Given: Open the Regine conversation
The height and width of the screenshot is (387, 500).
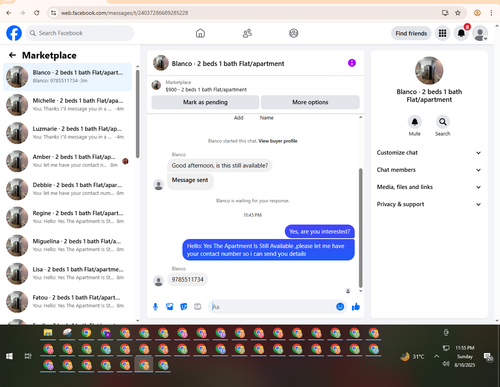Looking at the screenshot, I should click(x=67, y=217).
